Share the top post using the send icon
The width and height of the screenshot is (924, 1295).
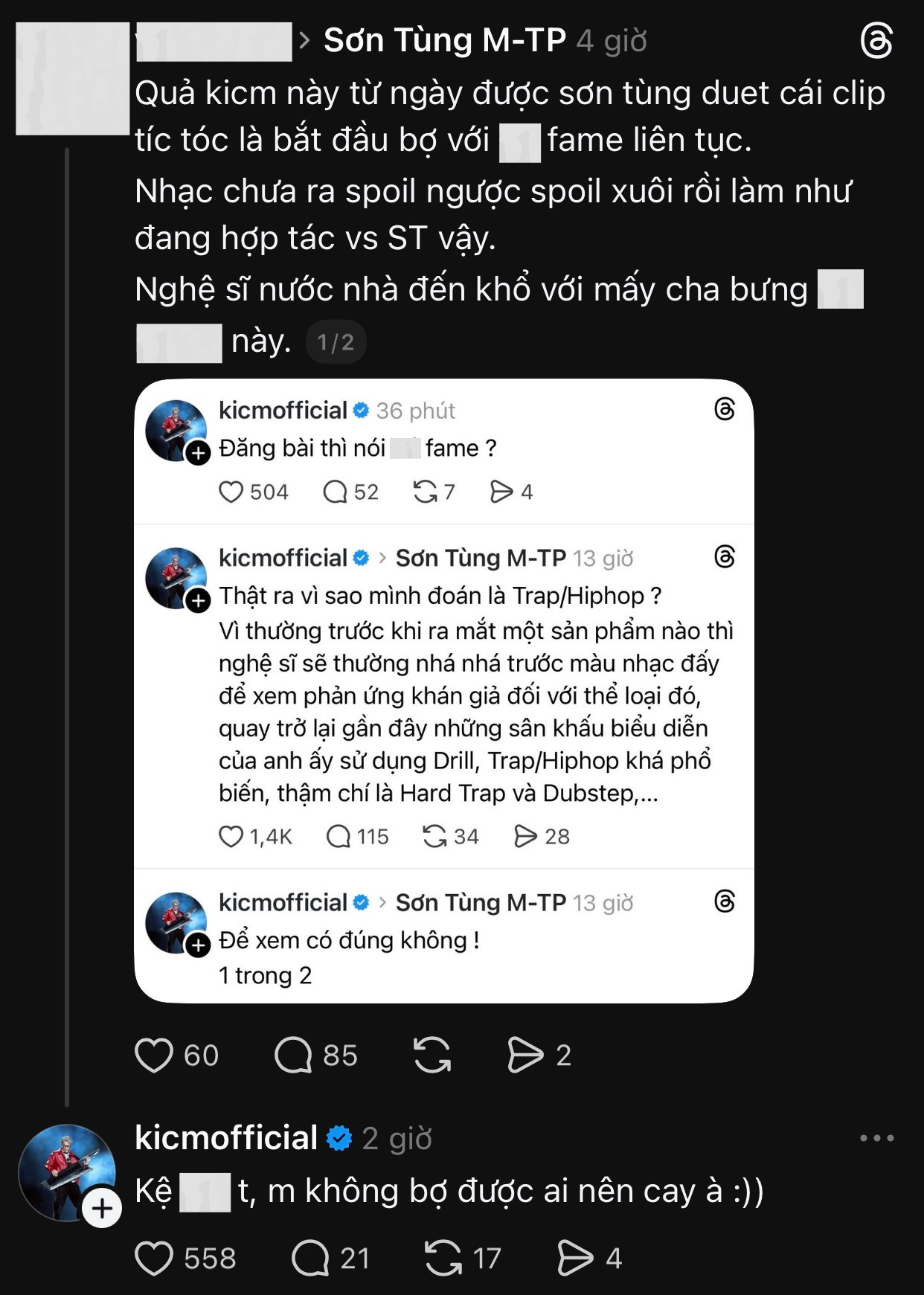(x=525, y=1055)
